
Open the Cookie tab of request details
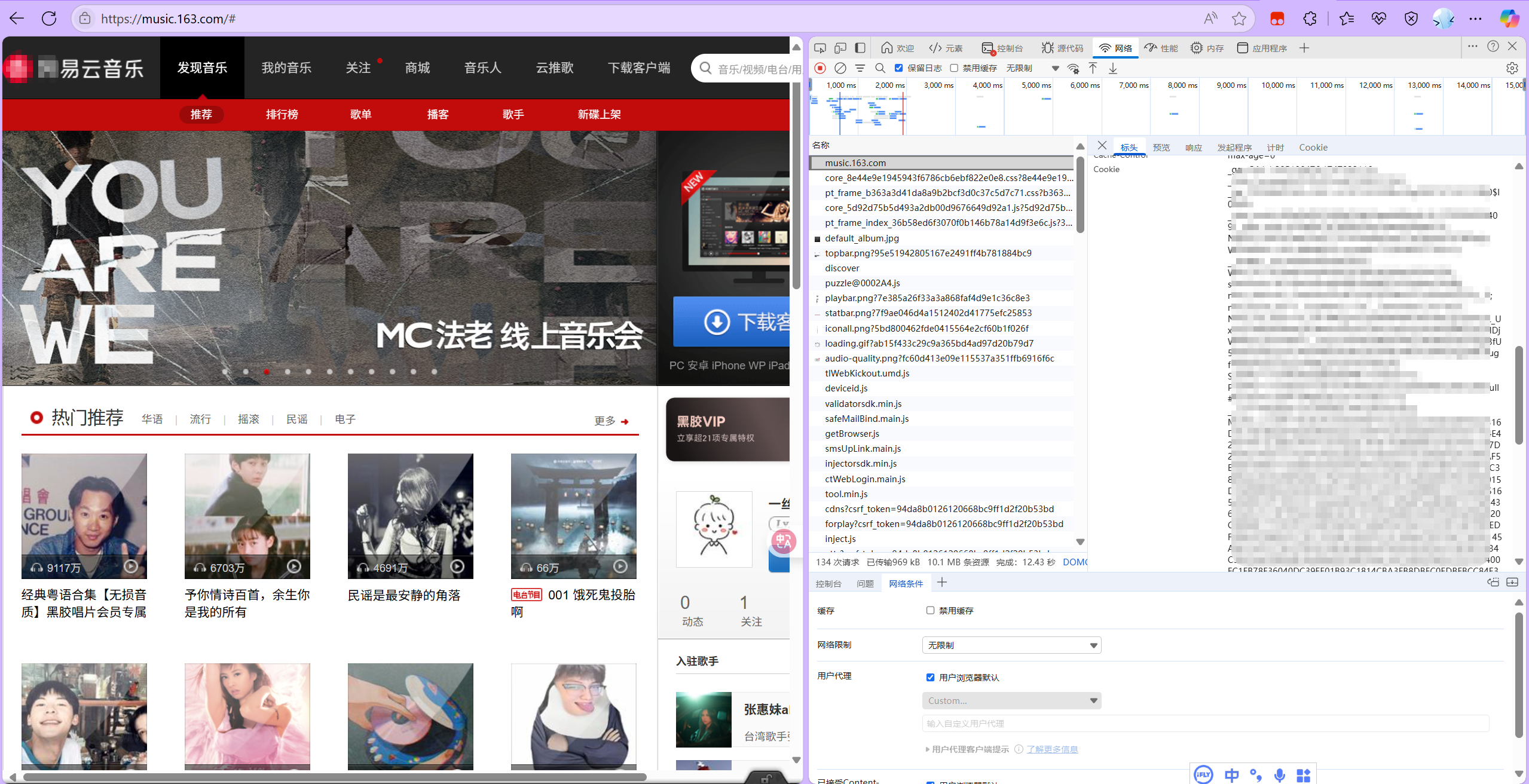(1313, 148)
